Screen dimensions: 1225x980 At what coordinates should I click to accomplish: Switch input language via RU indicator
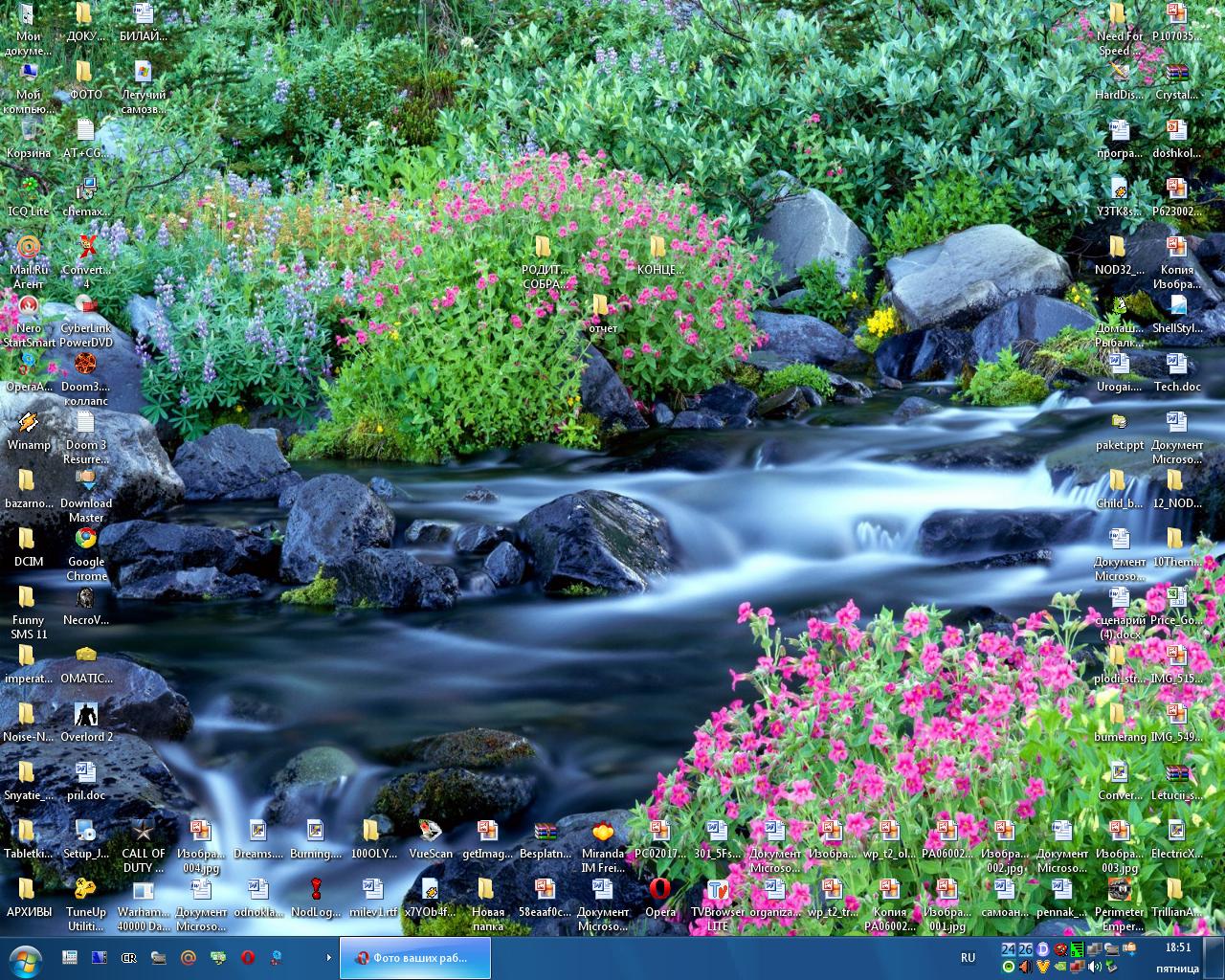click(x=968, y=958)
